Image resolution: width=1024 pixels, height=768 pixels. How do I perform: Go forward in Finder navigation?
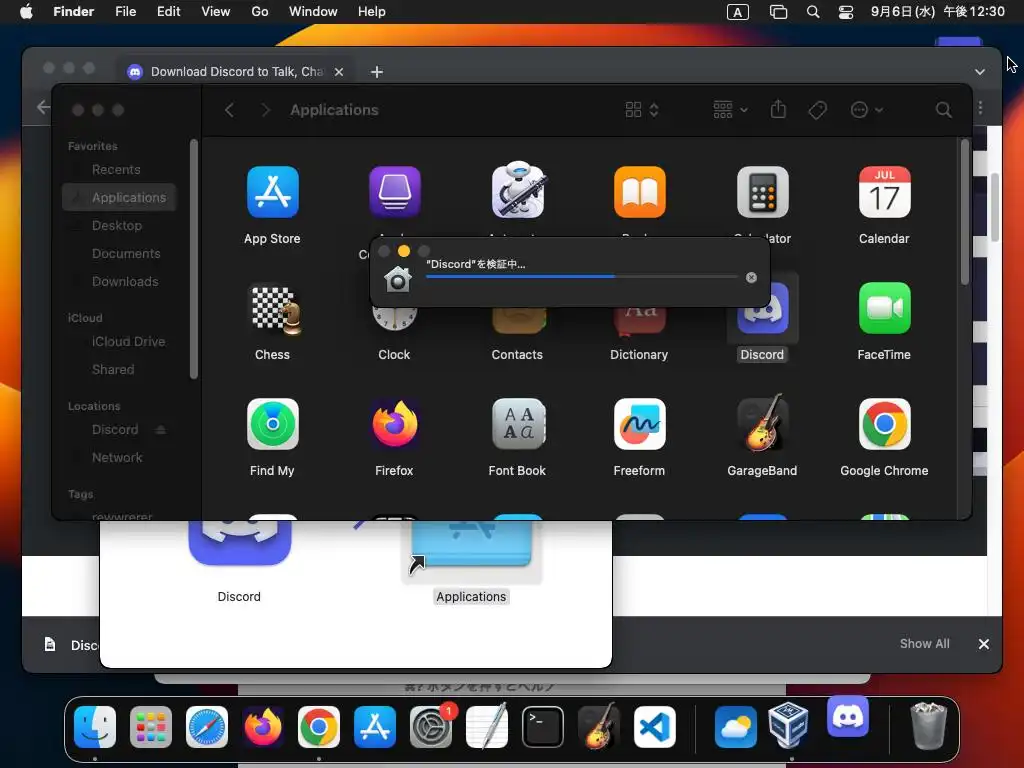tap(265, 110)
